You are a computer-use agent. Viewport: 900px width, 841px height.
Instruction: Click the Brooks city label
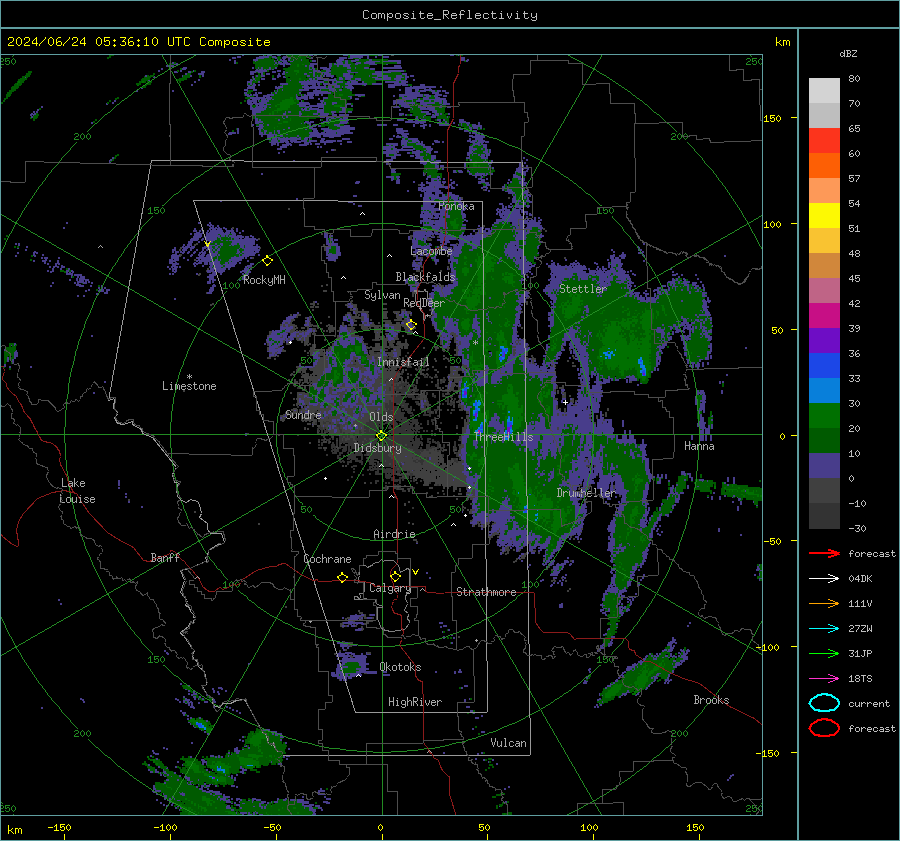coord(711,700)
